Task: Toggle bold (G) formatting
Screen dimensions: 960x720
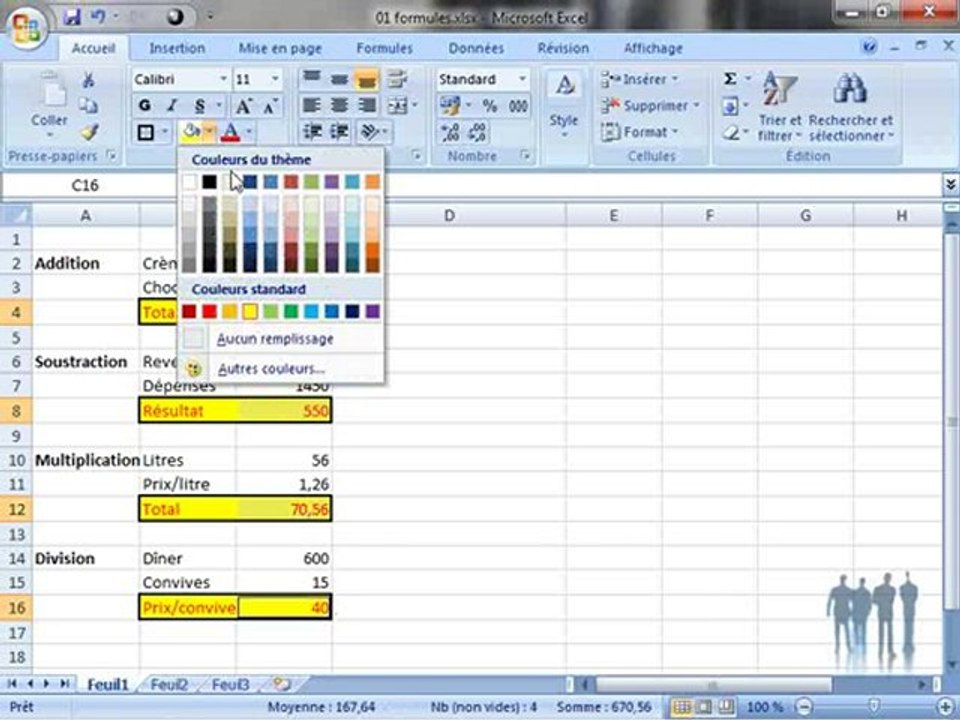Action: (x=145, y=105)
